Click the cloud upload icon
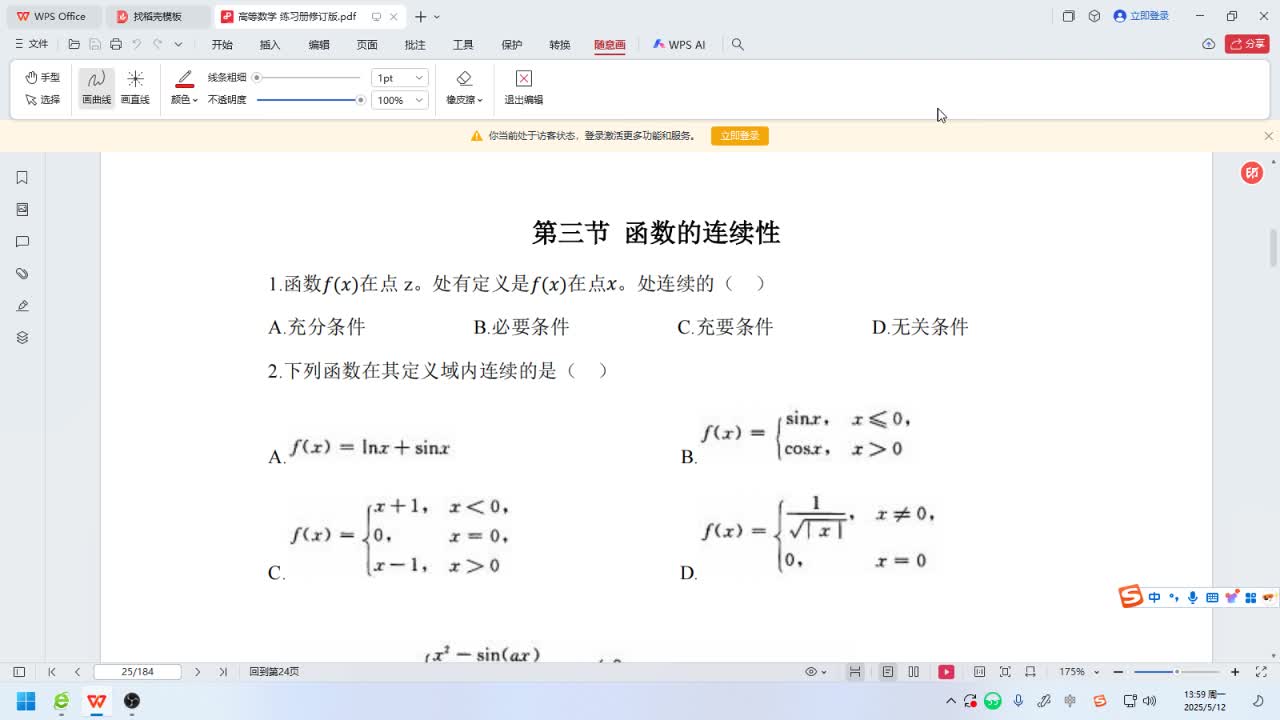1280x720 pixels. coord(1208,44)
